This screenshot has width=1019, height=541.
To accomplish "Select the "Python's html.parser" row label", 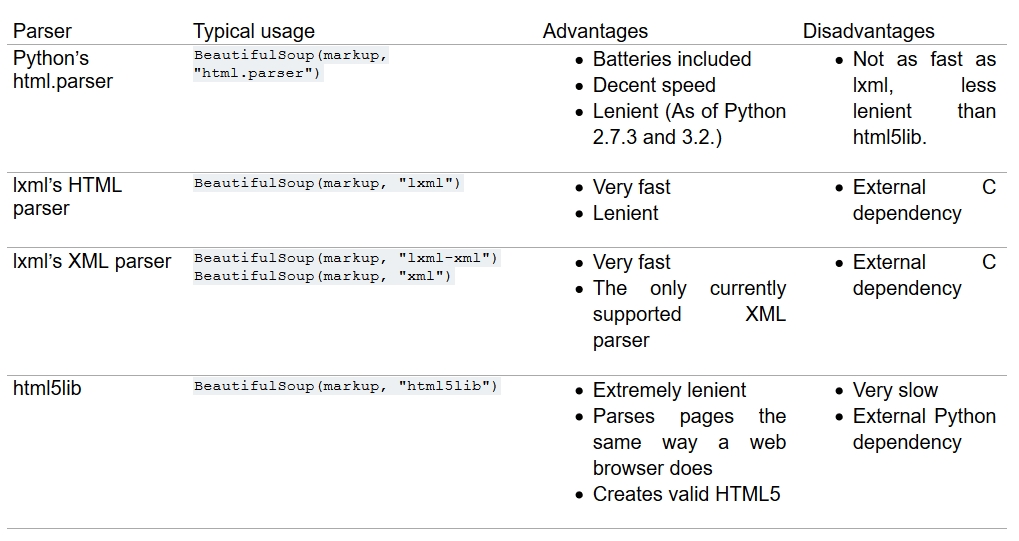I will [x=63, y=70].
